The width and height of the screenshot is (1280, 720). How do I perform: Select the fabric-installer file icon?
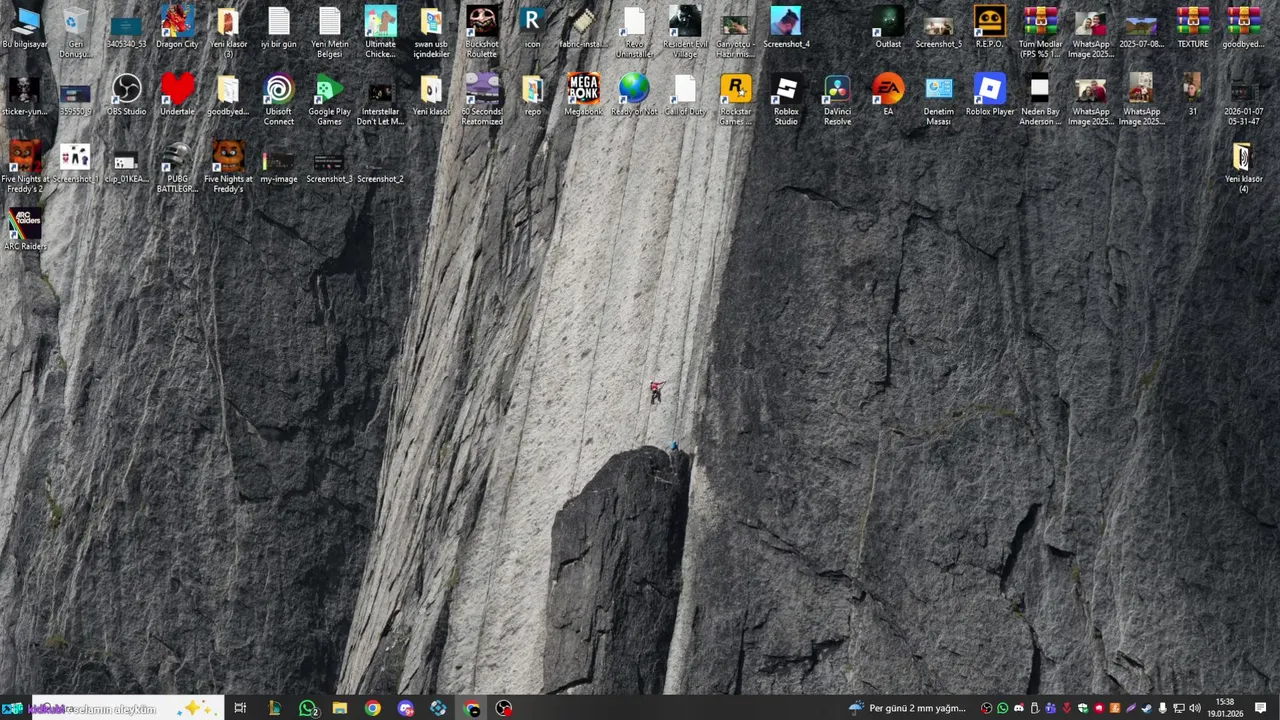583,28
